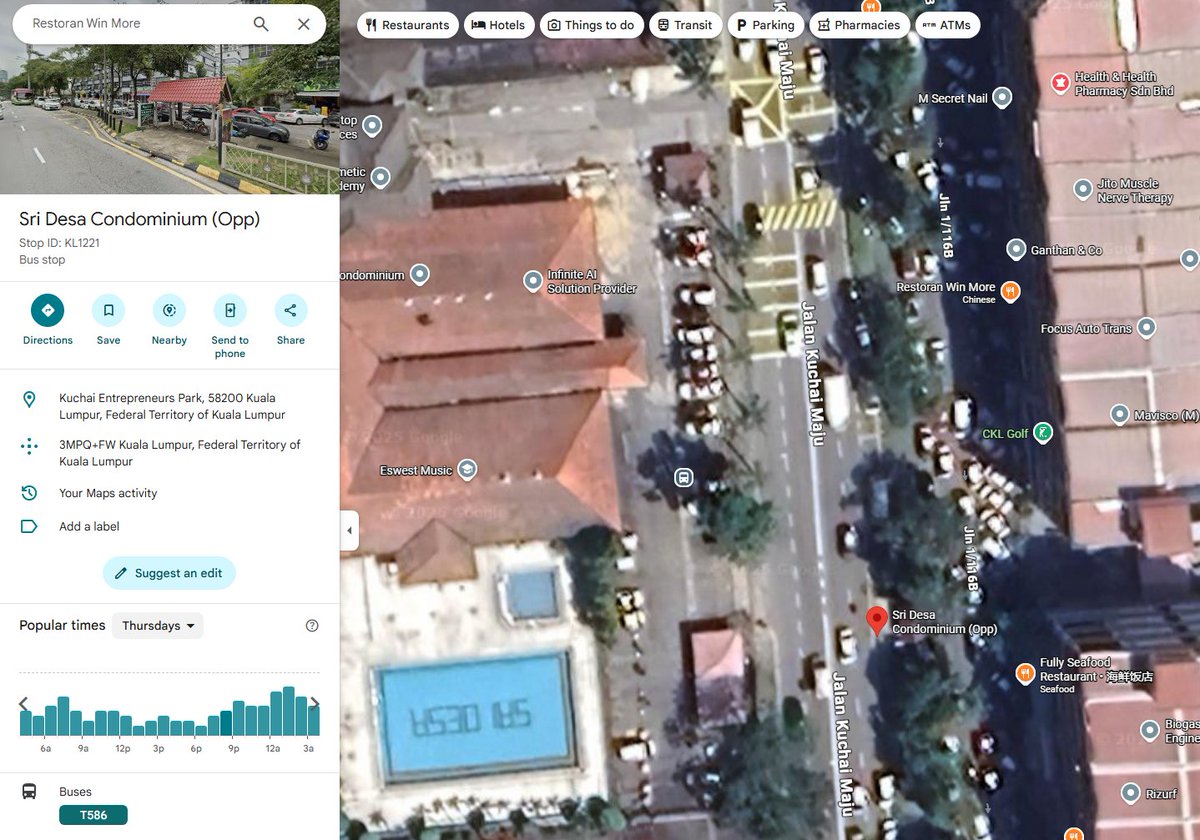Filter map by Pharmacies
This screenshot has height=840, width=1200.
(x=859, y=25)
